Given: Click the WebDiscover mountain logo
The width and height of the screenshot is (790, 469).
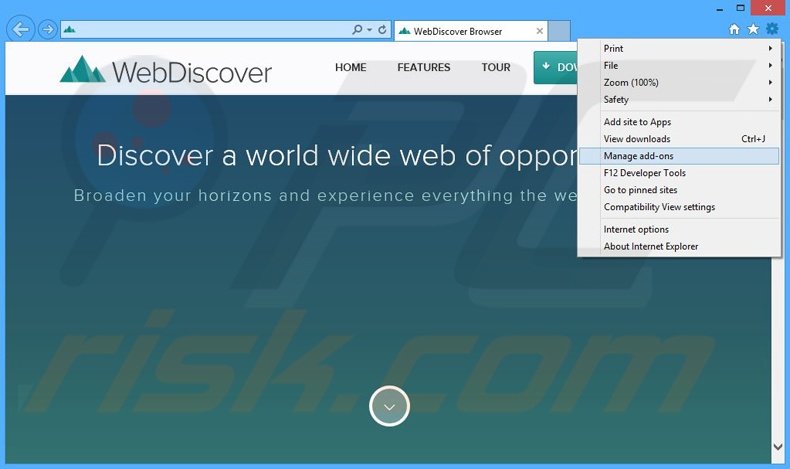Looking at the screenshot, I should [166, 71].
